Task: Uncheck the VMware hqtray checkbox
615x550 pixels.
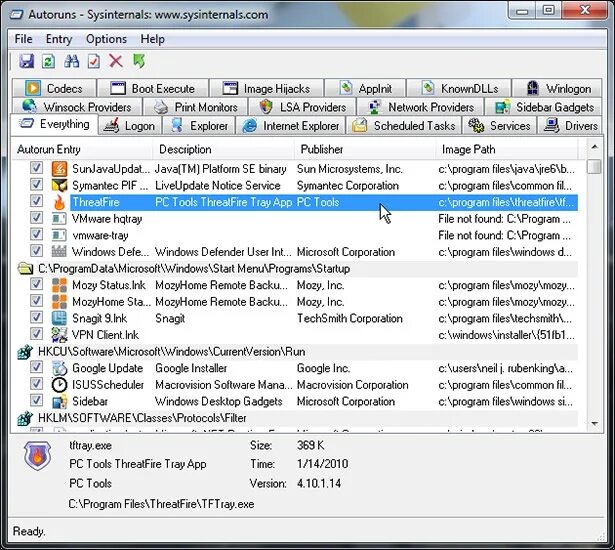Action: [x=36, y=218]
